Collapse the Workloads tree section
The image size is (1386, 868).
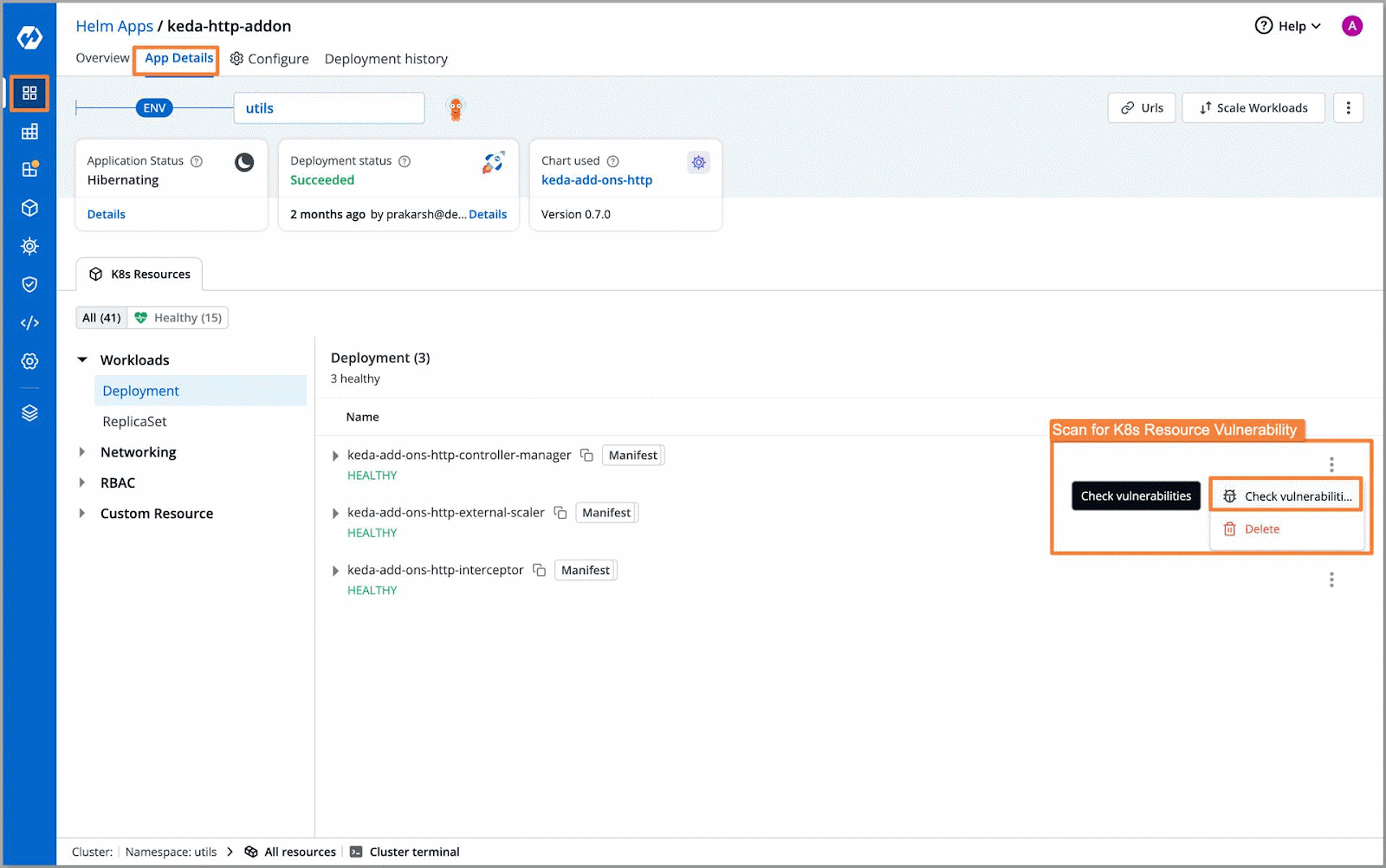82,360
